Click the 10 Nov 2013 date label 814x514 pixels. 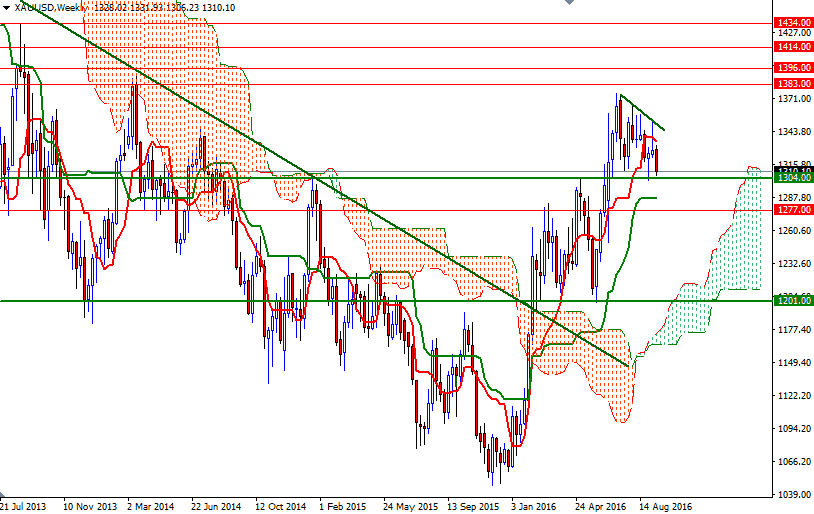click(90, 506)
